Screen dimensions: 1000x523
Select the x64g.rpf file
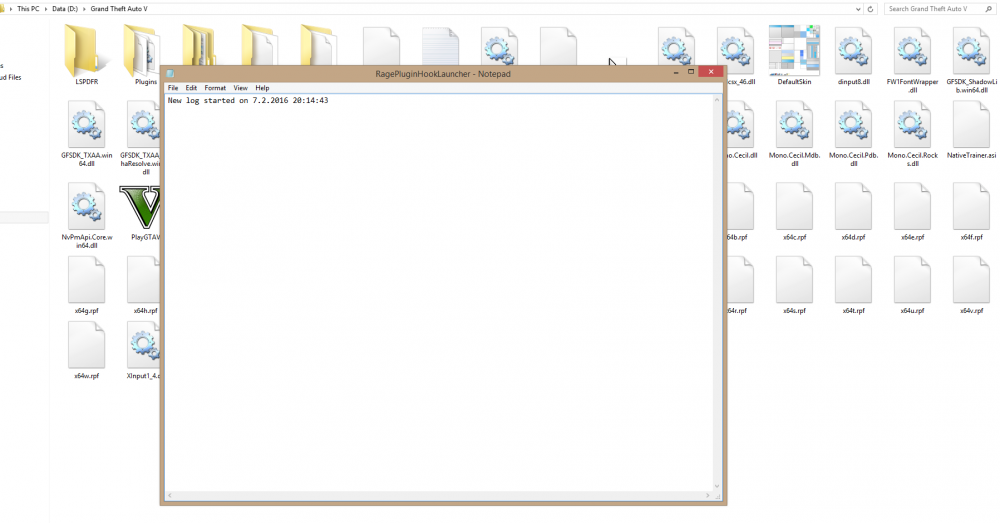pyautogui.click(x=86, y=285)
